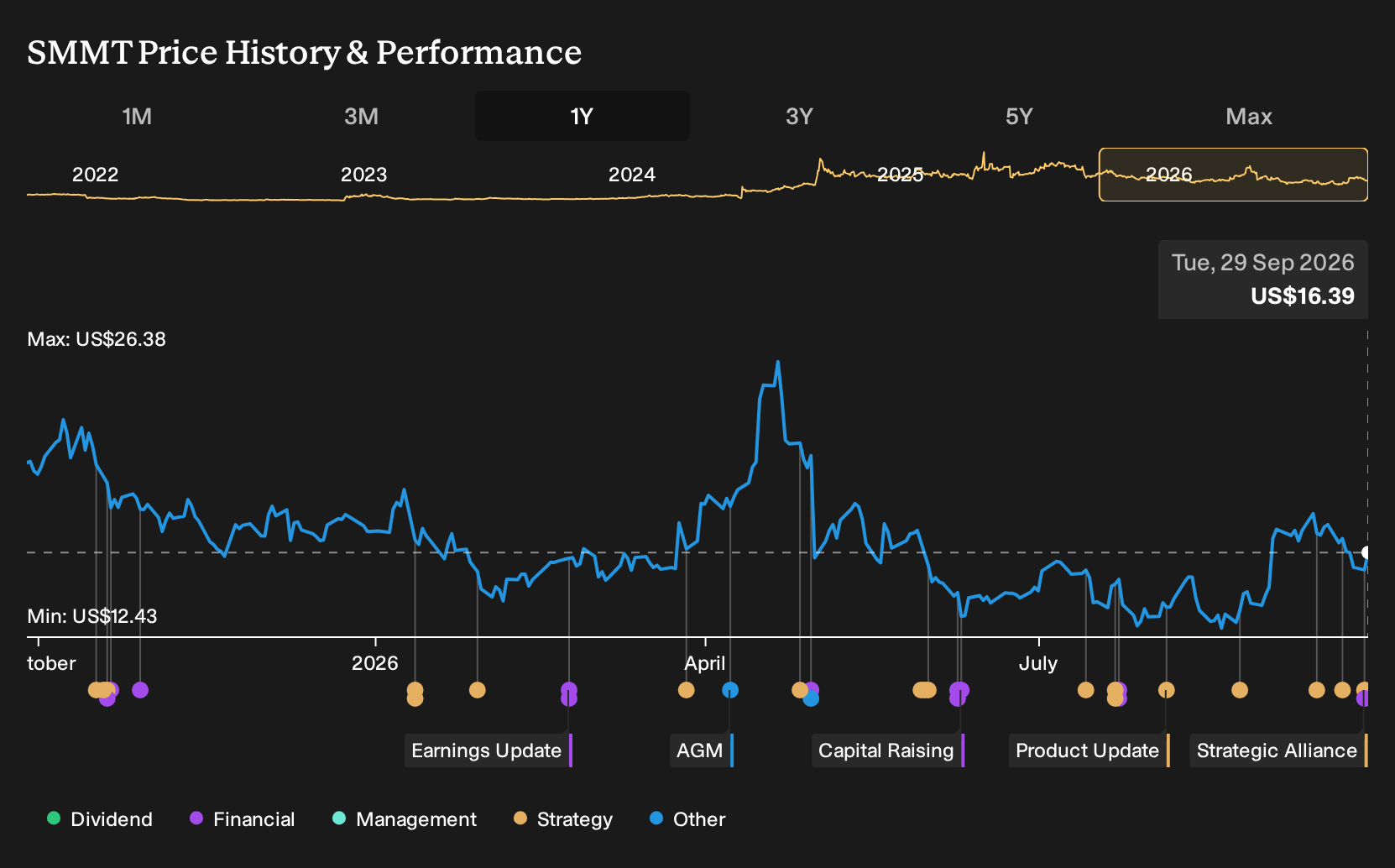Click the Earnings Update event label
Screen dimensions: 1395x868
488,750
